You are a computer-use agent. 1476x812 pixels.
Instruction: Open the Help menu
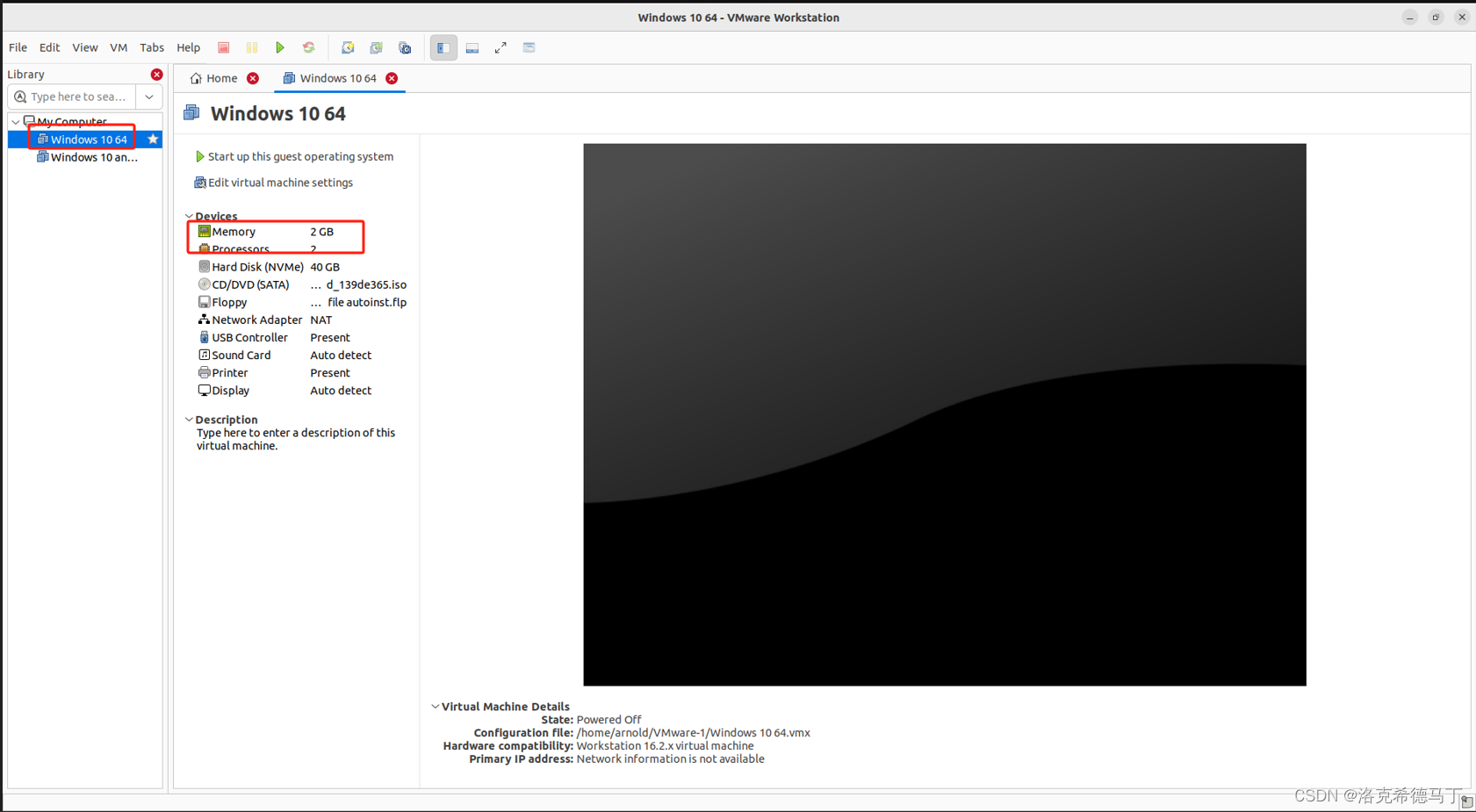click(x=188, y=47)
